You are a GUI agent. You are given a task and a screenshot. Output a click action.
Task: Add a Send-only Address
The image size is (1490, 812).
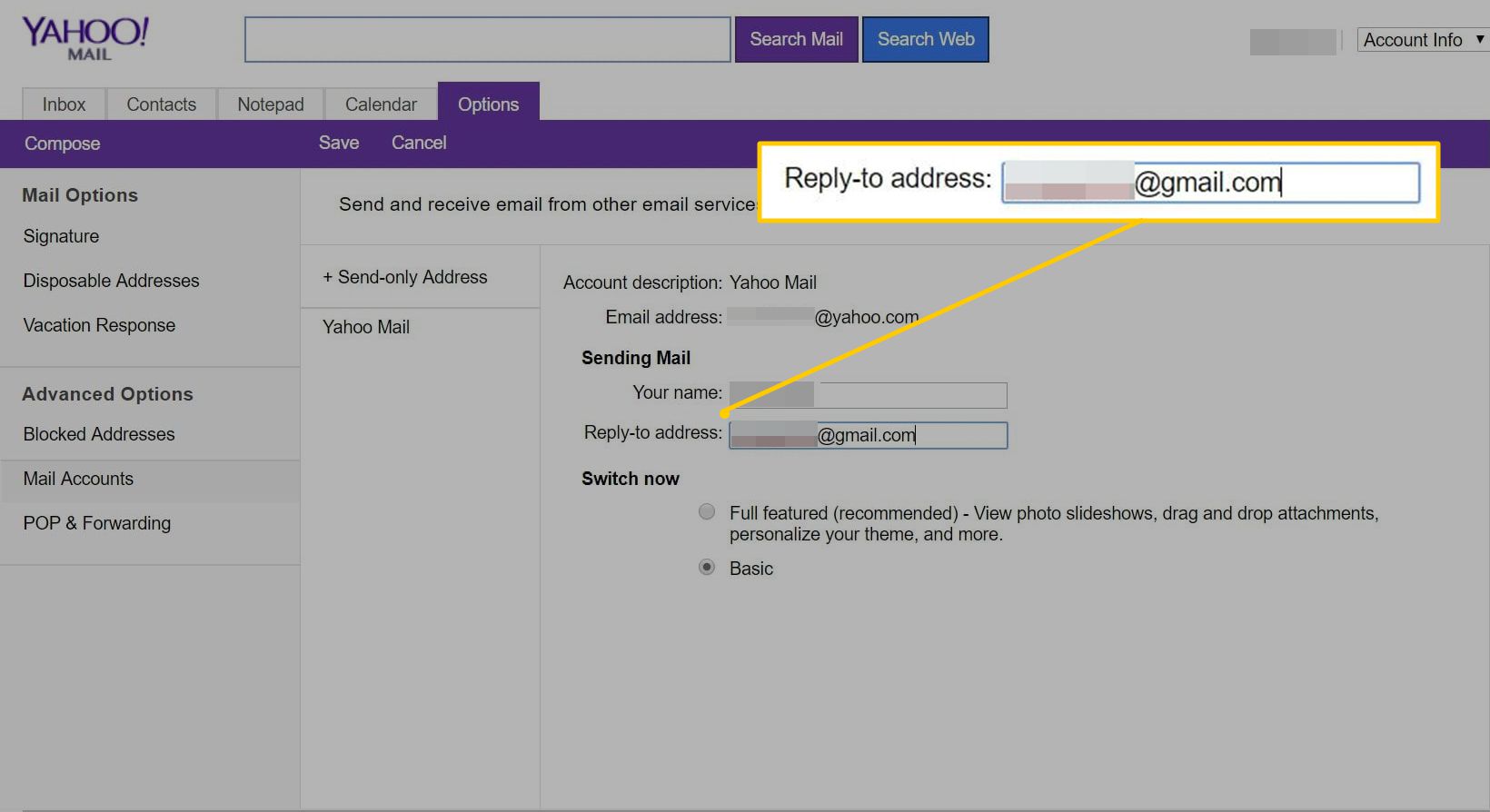coord(405,277)
